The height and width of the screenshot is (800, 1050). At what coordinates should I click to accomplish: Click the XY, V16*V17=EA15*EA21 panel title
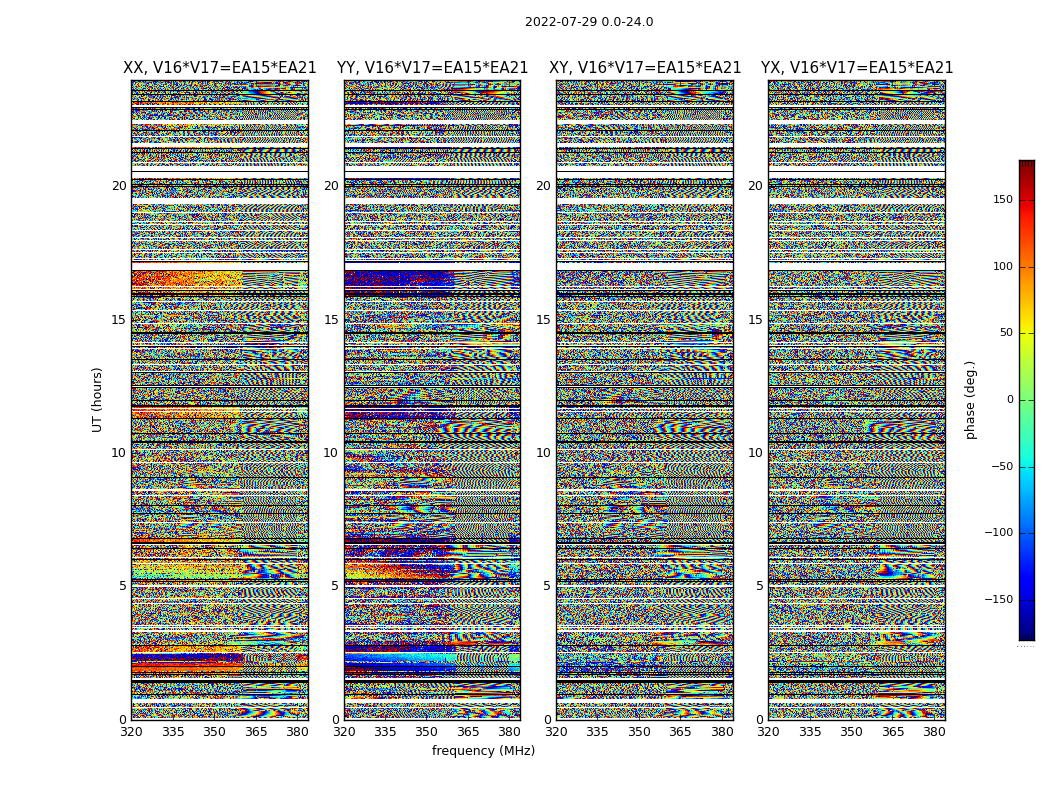645,68
